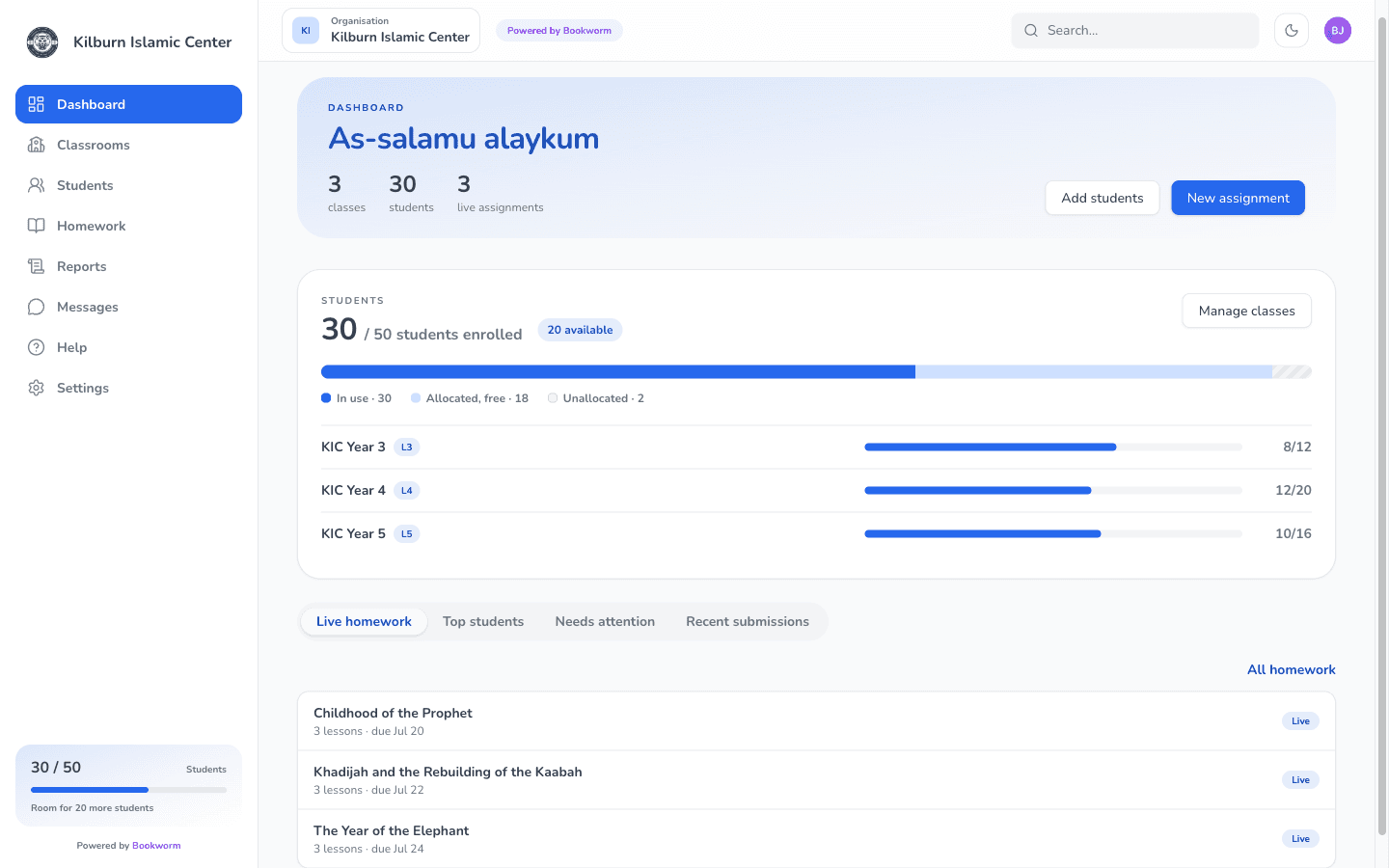Image resolution: width=1389 pixels, height=868 pixels.
Task: Follow the All homework link
Action: coord(1292,669)
